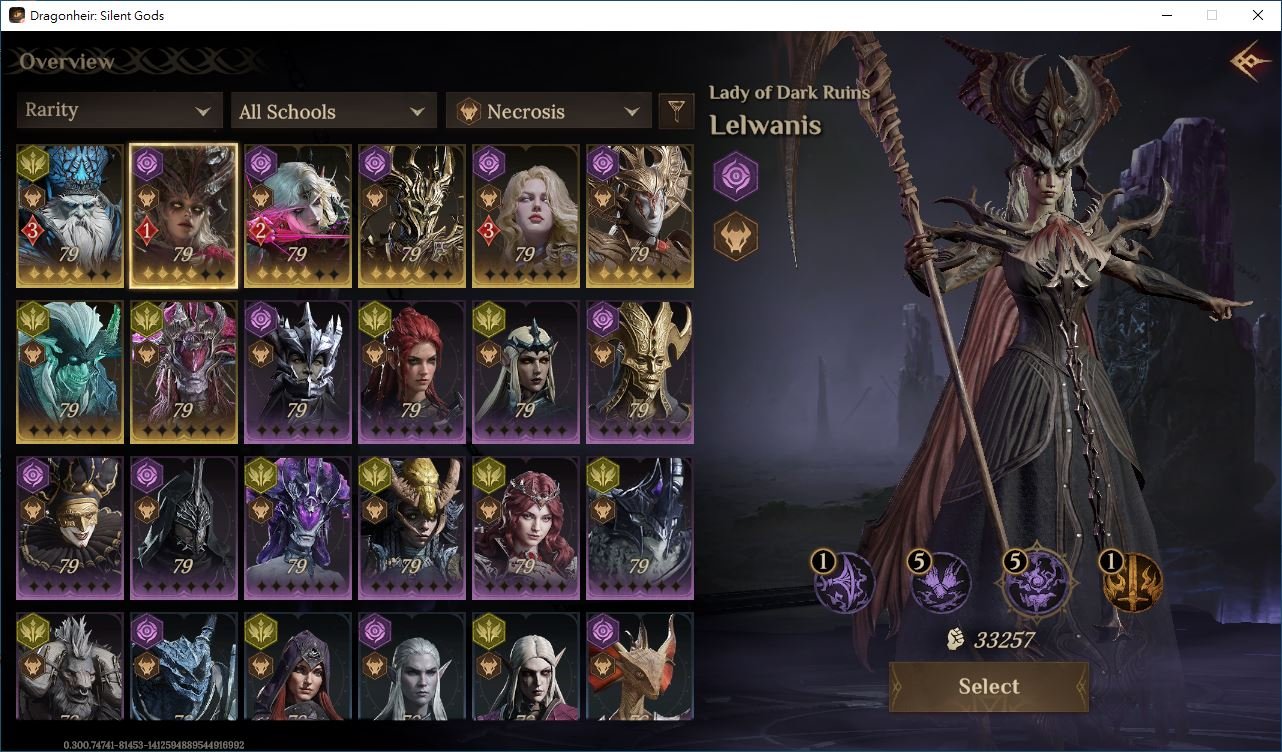This screenshot has height=752, width=1282.
Task: Click Lelwanis's purple eye rarity icon
Action: pyautogui.click(x=735, y=177)
